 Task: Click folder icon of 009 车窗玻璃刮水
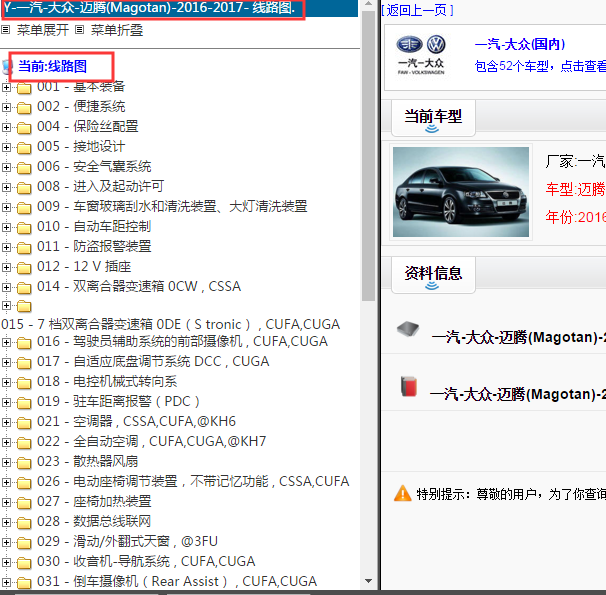click(24, 208)
